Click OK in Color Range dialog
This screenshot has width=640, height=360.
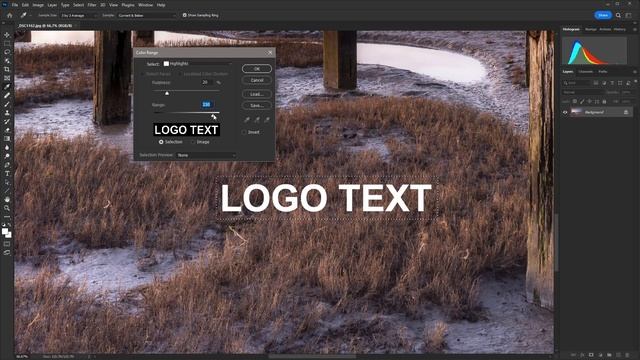[x=257, y=69]
